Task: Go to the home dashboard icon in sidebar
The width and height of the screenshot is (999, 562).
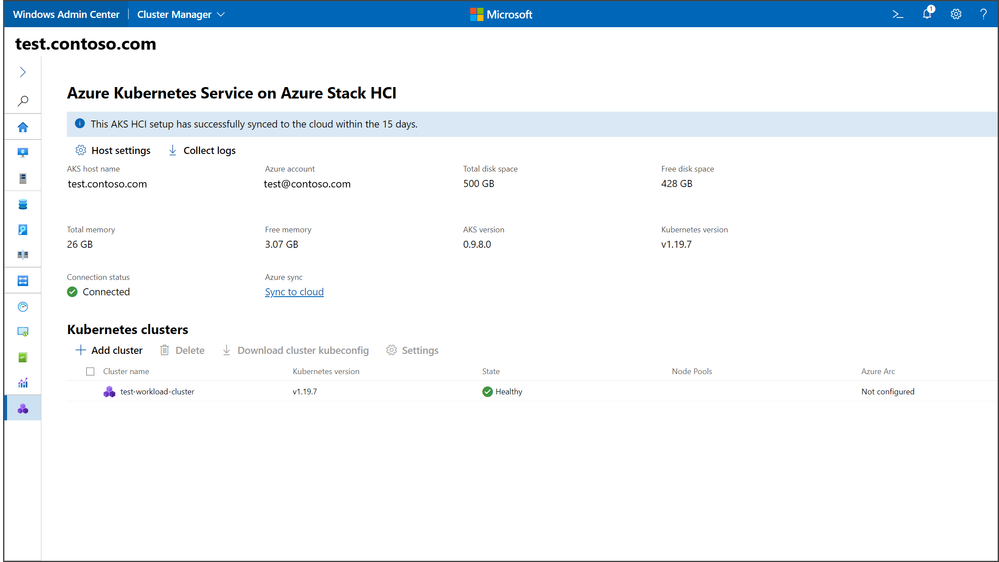Action: [22, 128]
